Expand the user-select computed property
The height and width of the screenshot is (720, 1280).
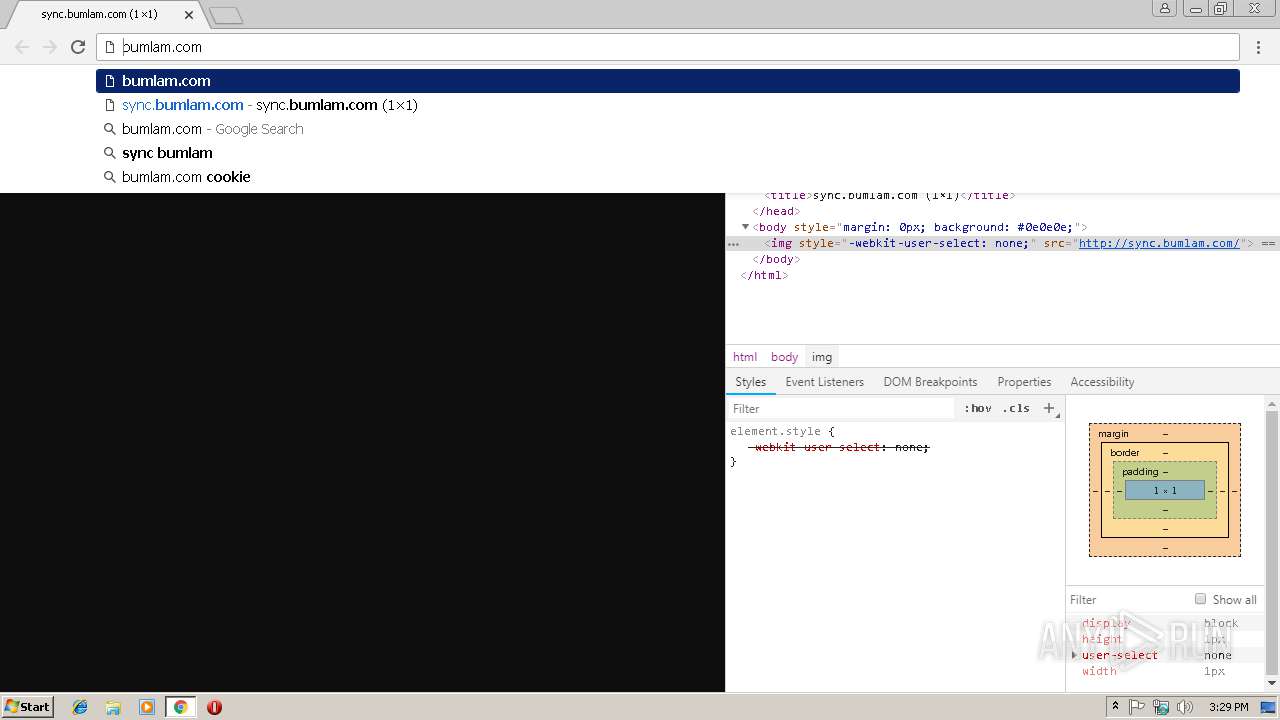[x=1074, y=655]
